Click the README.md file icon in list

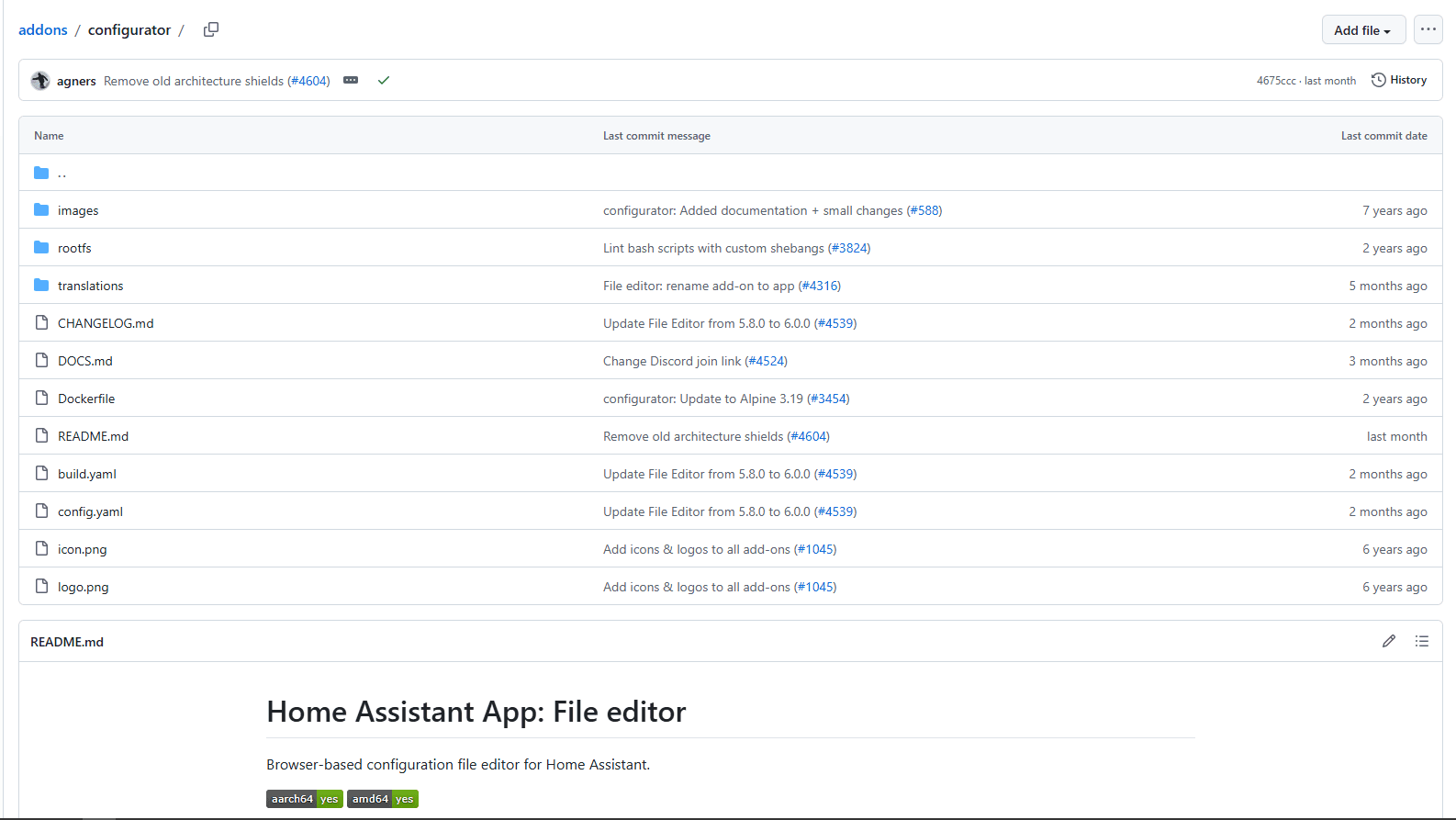[41, 435]
